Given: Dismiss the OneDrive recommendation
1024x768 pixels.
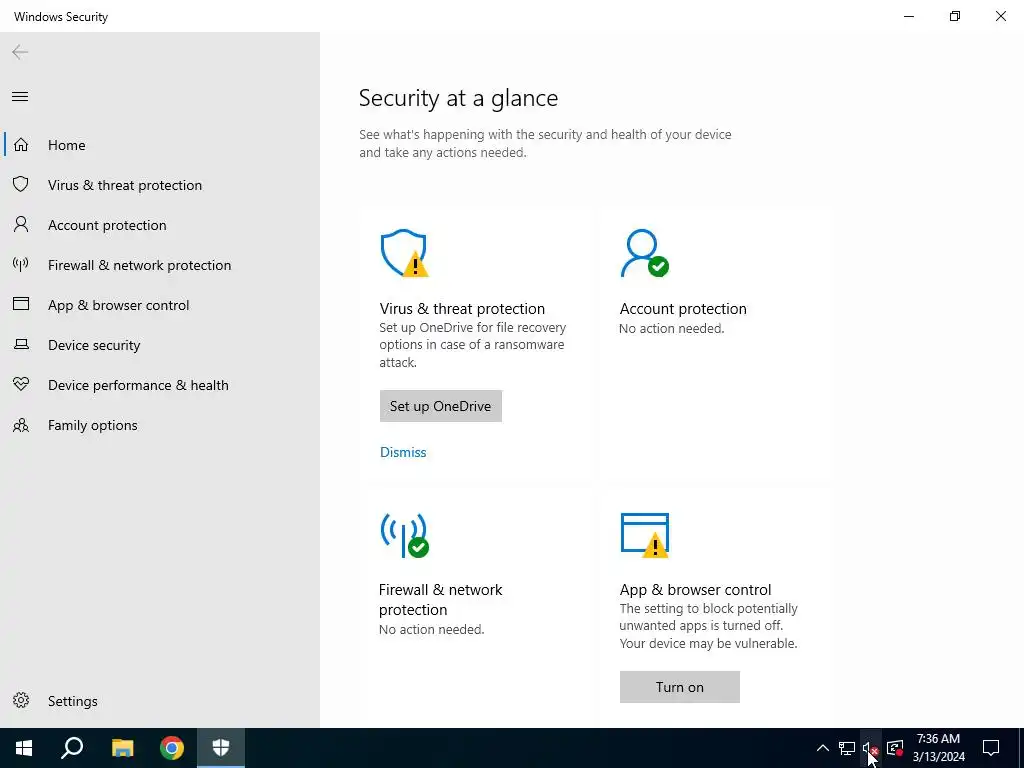Looking at the screenshot, I should click(403, 452).
